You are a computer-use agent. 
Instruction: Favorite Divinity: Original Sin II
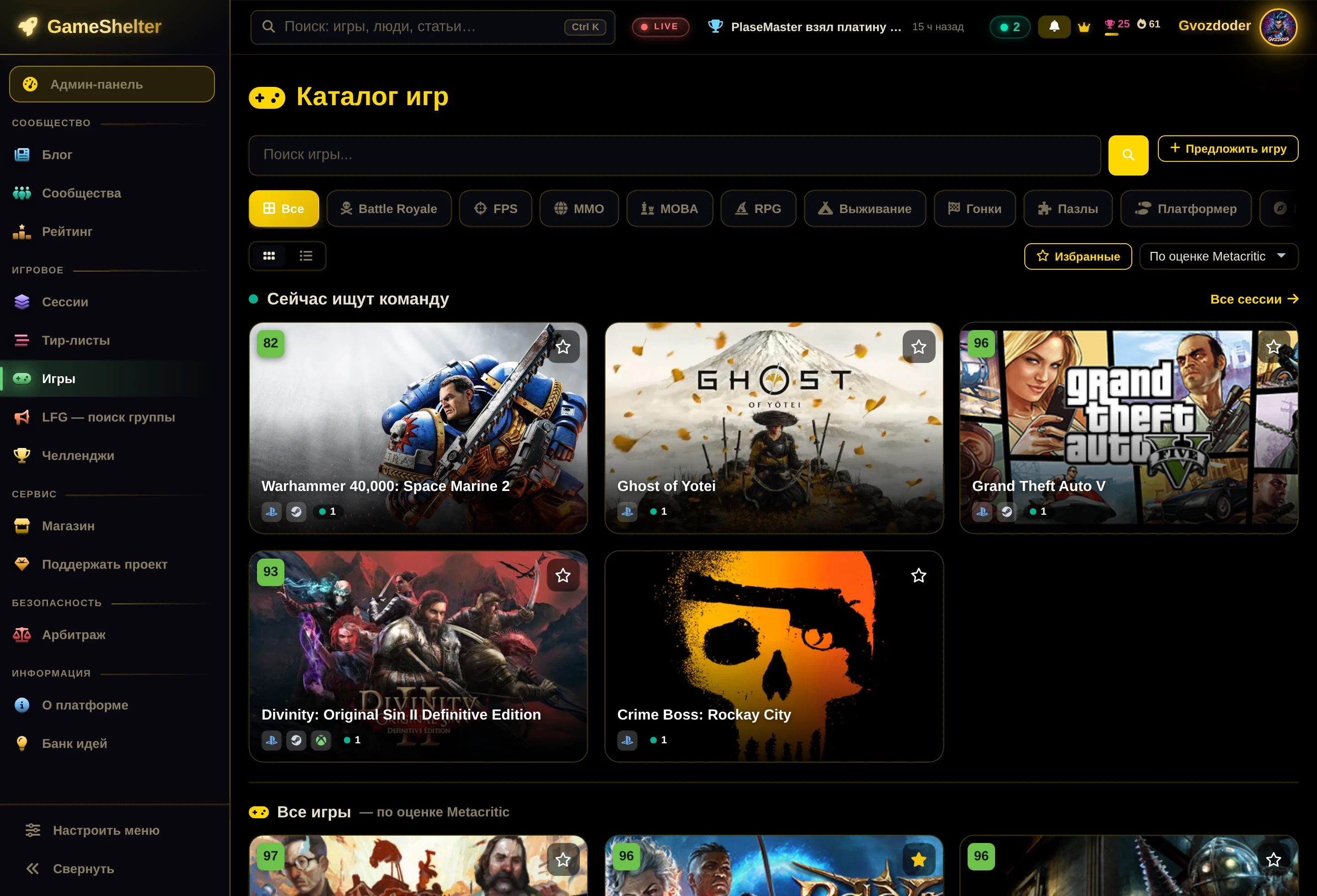[563, 576]
